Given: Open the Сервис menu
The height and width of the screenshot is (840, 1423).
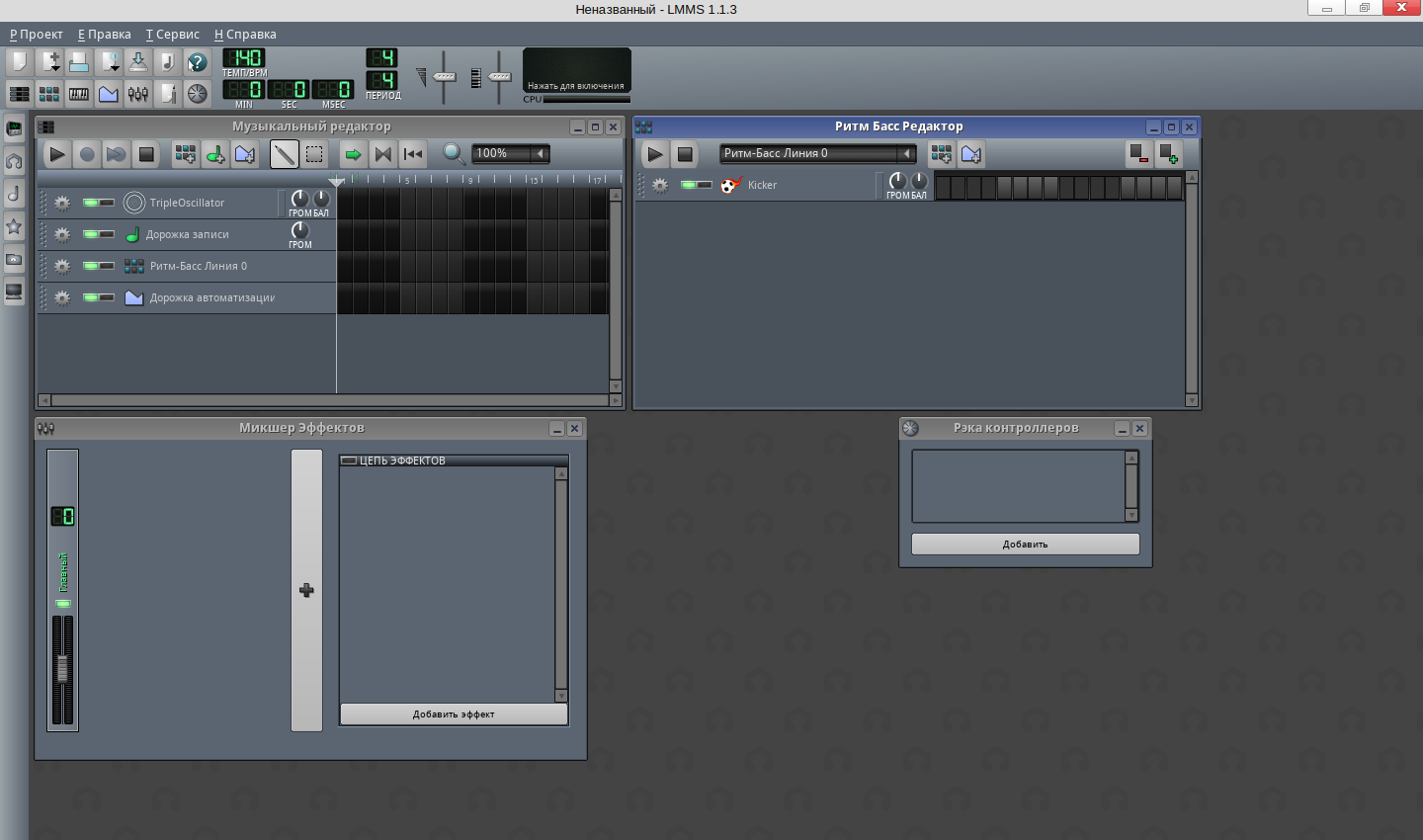Looking at the screenshot, I should coord(173,34).
